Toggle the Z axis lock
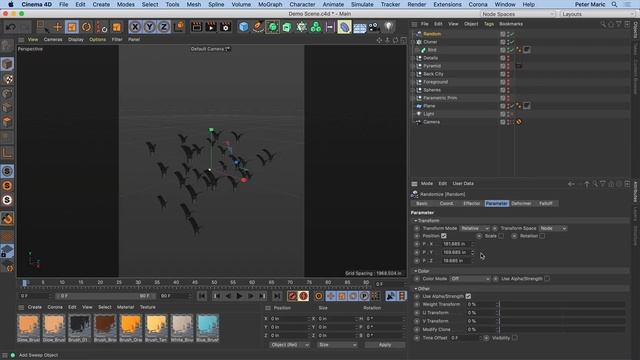The height and width of the screenshot is (360, 640). (x=164, y=27)
